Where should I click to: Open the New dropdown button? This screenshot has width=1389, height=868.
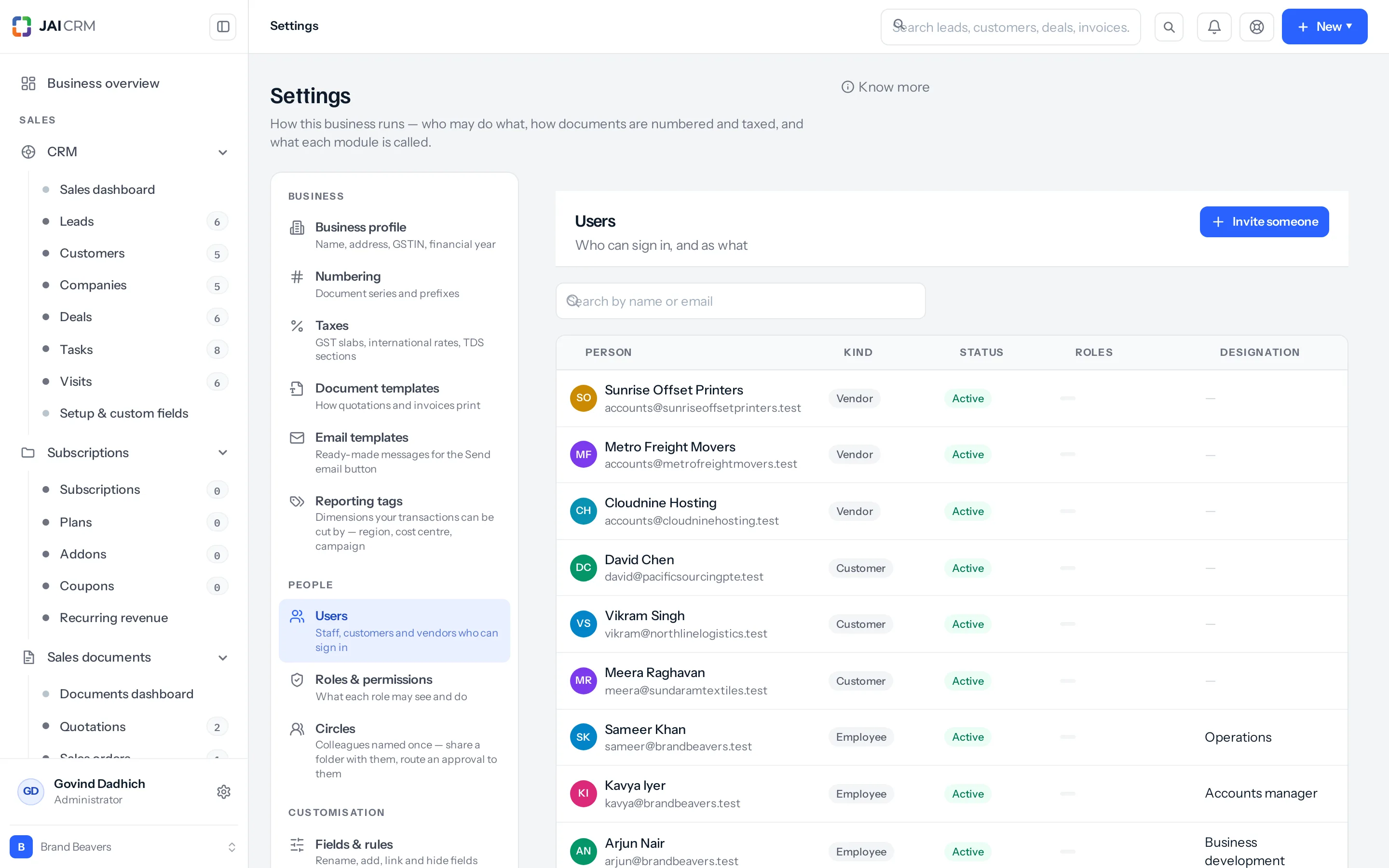(x=1324, y=27)
